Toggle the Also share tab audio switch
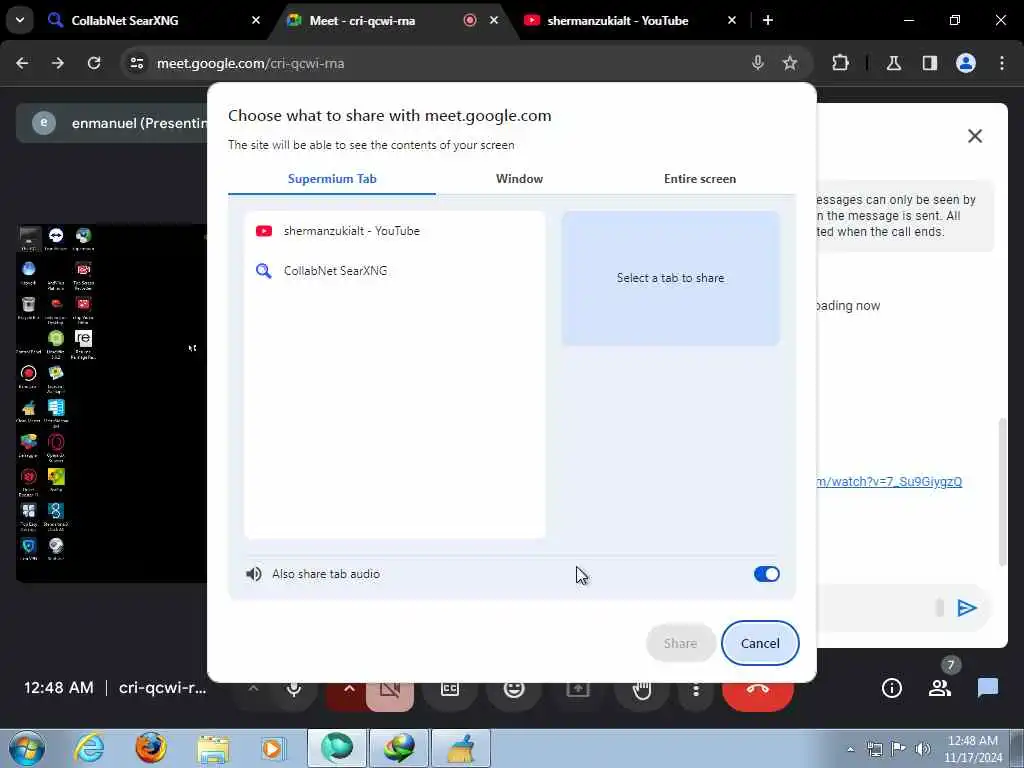The height and width of the screenshot is (768, 1024). 766,574
